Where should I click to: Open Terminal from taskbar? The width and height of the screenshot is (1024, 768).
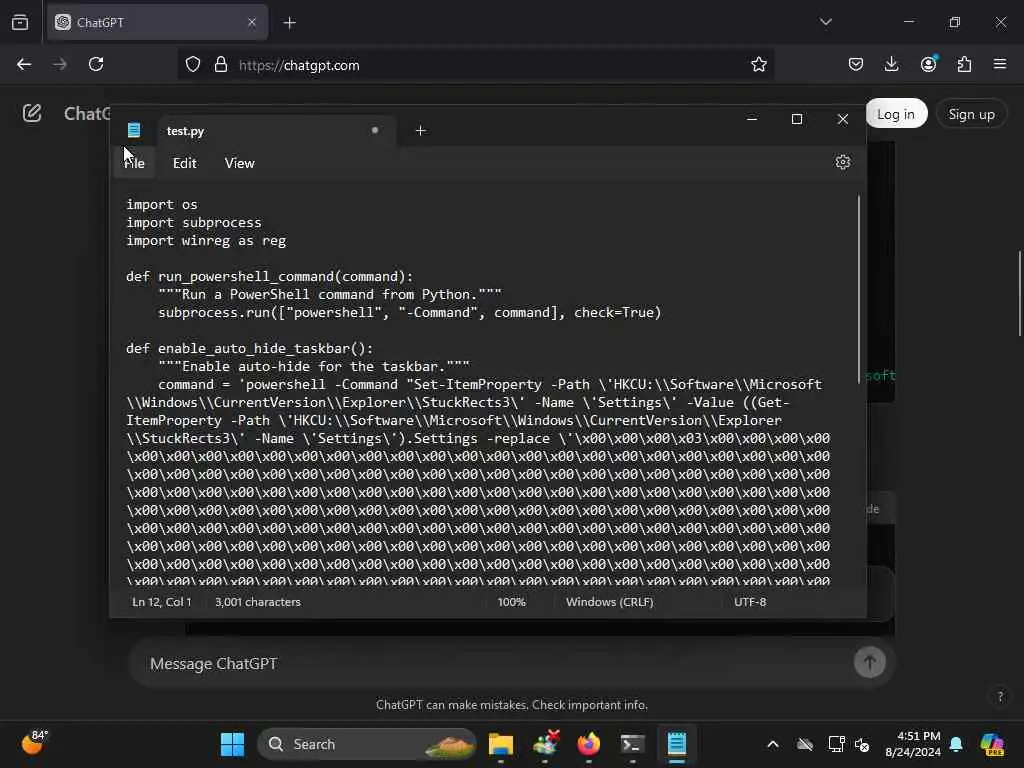point(632,744)
